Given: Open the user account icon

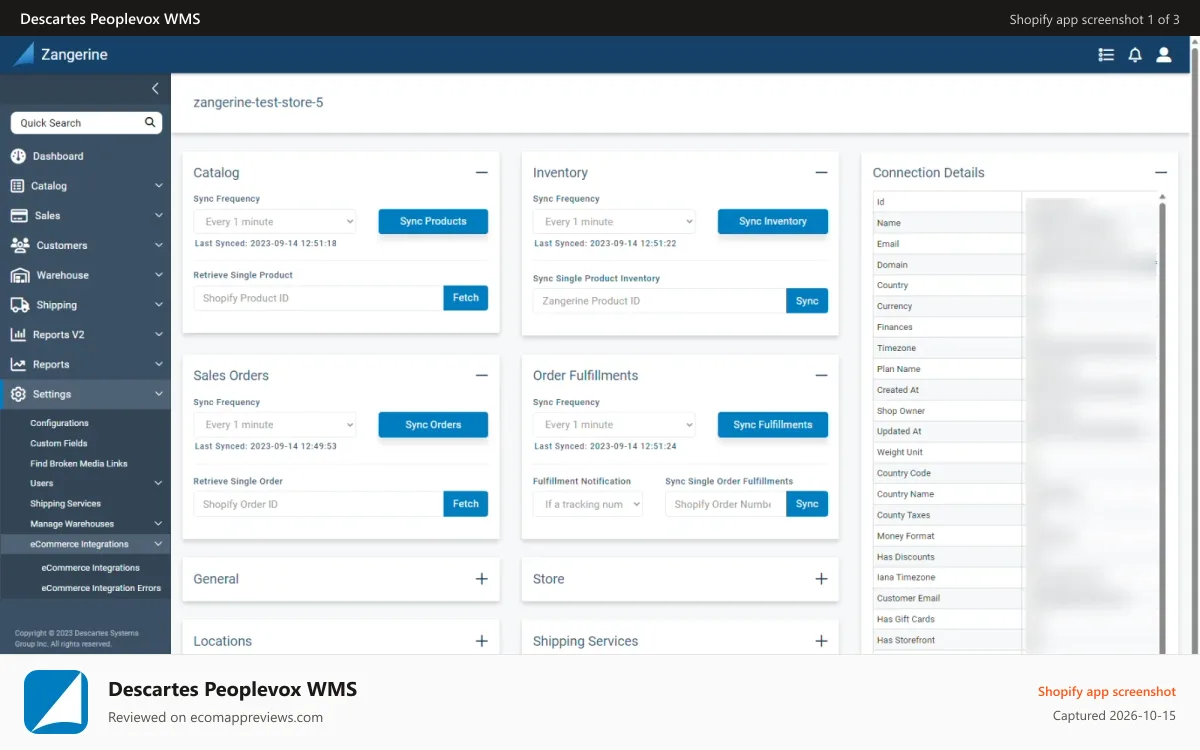Looking at the screenshot, I should [1164, 55].
